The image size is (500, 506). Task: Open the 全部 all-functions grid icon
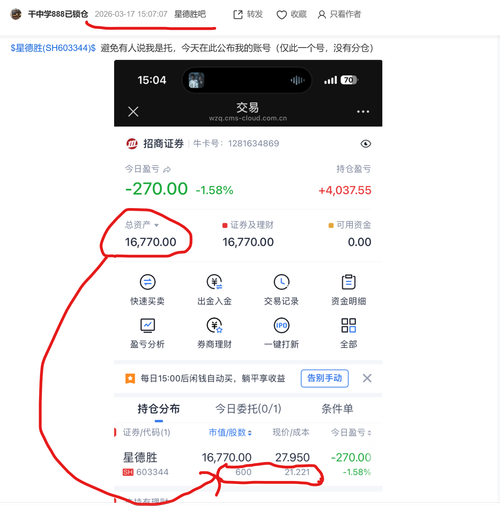[348, 325]
